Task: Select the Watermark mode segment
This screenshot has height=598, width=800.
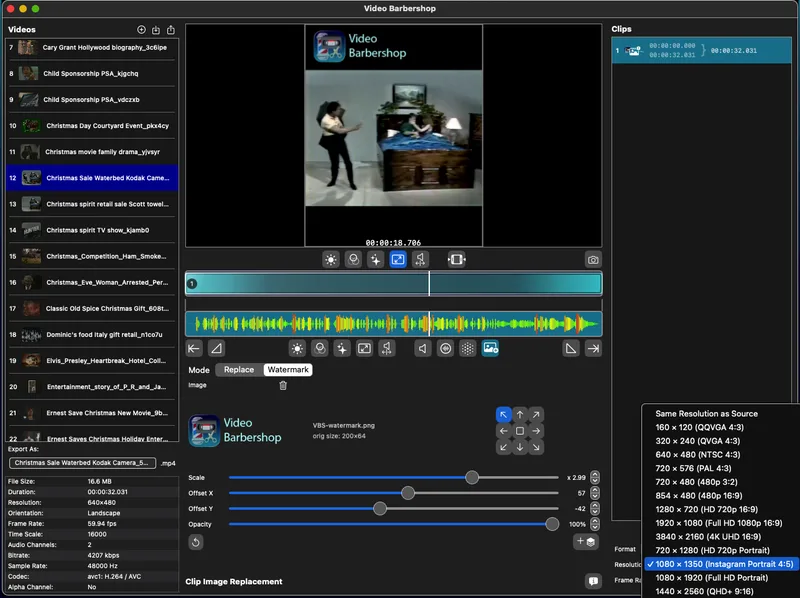Action: tap(288, 370)
